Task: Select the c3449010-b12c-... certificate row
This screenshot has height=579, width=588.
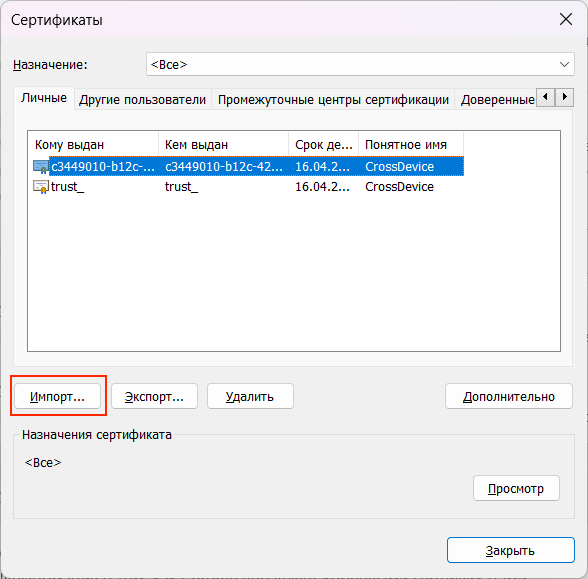Action: coord(248,166)
